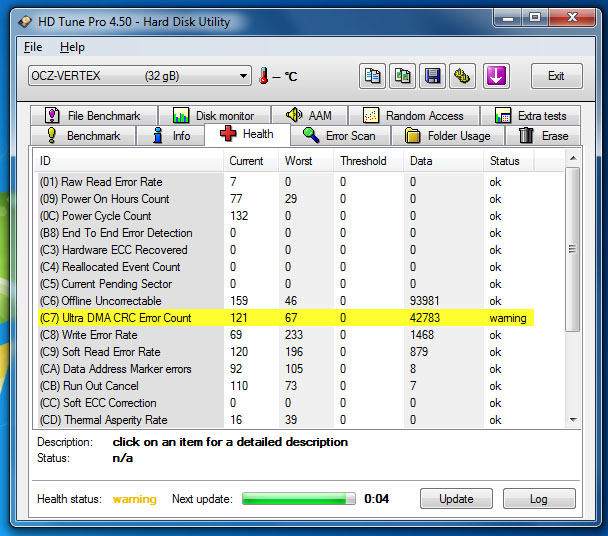Select the (0C) Power Cycle Count row

[286, 216]
